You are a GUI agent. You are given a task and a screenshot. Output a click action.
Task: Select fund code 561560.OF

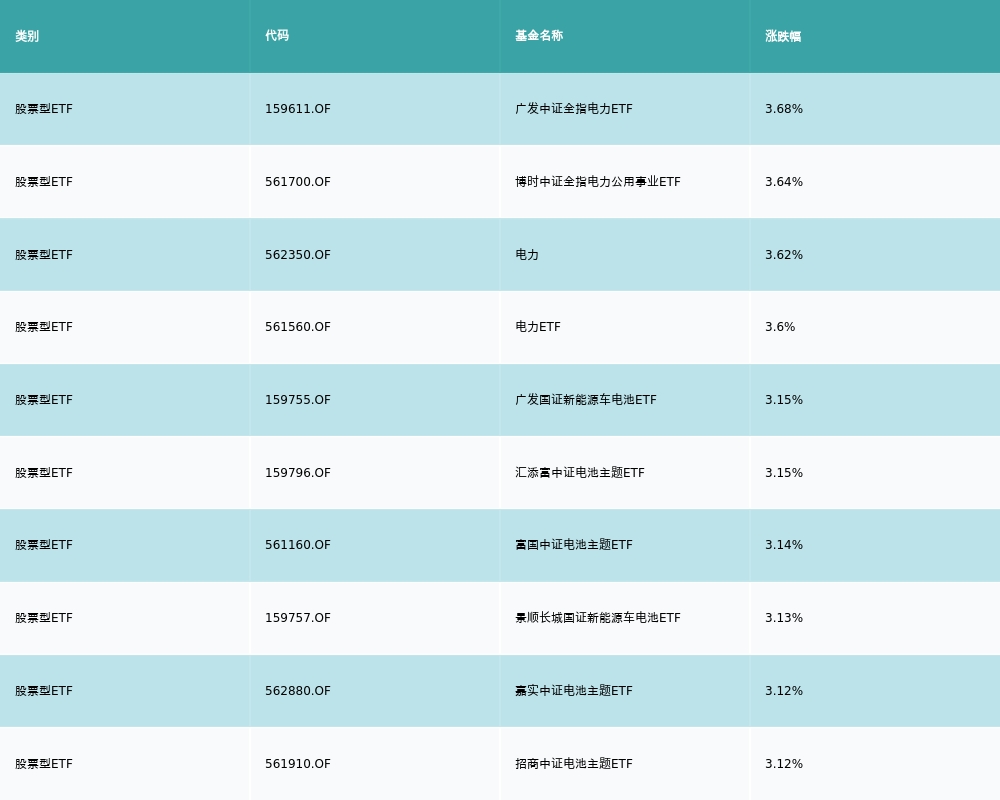(x=298, y=327)
